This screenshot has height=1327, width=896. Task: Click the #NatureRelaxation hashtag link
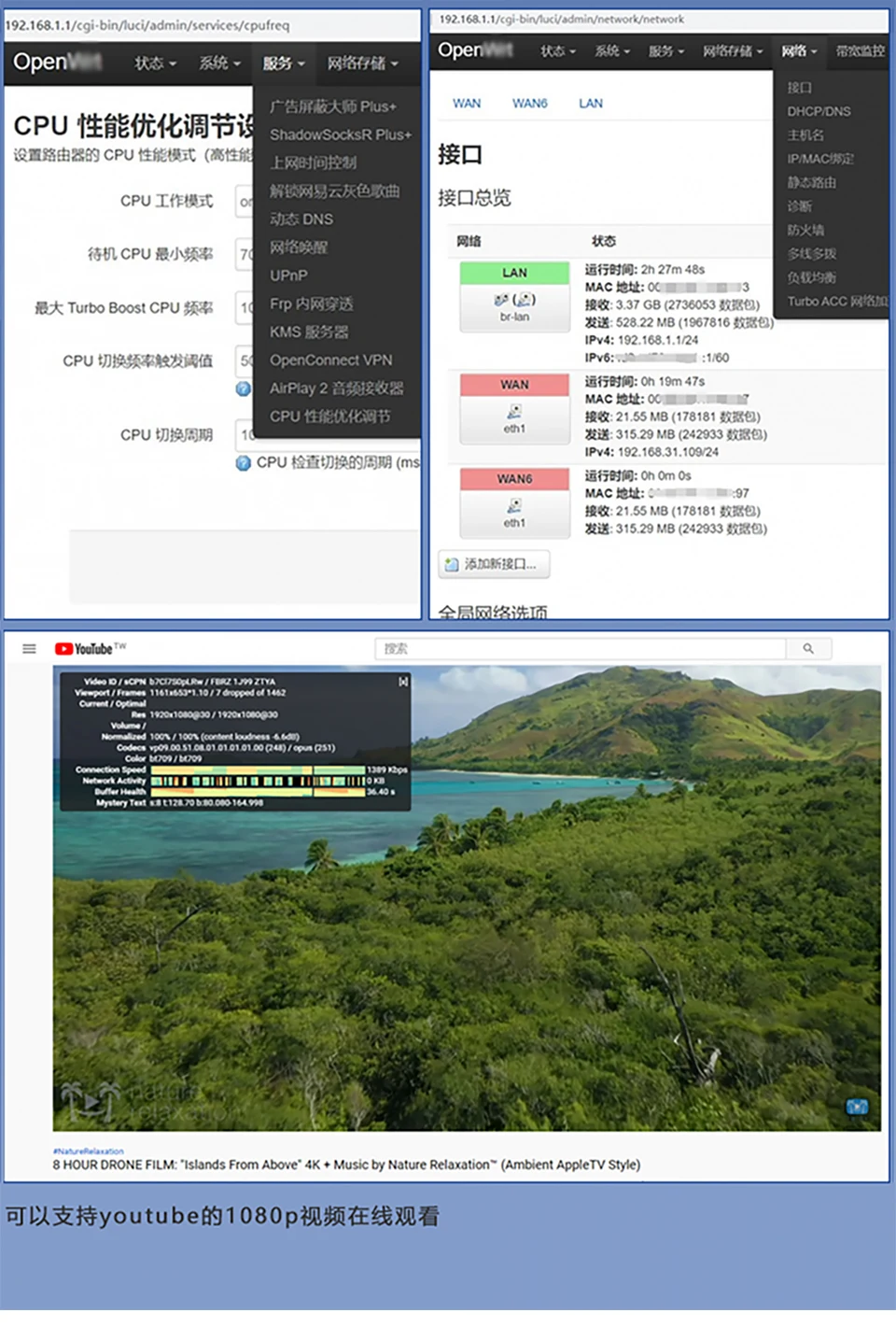click(89, 1151)
